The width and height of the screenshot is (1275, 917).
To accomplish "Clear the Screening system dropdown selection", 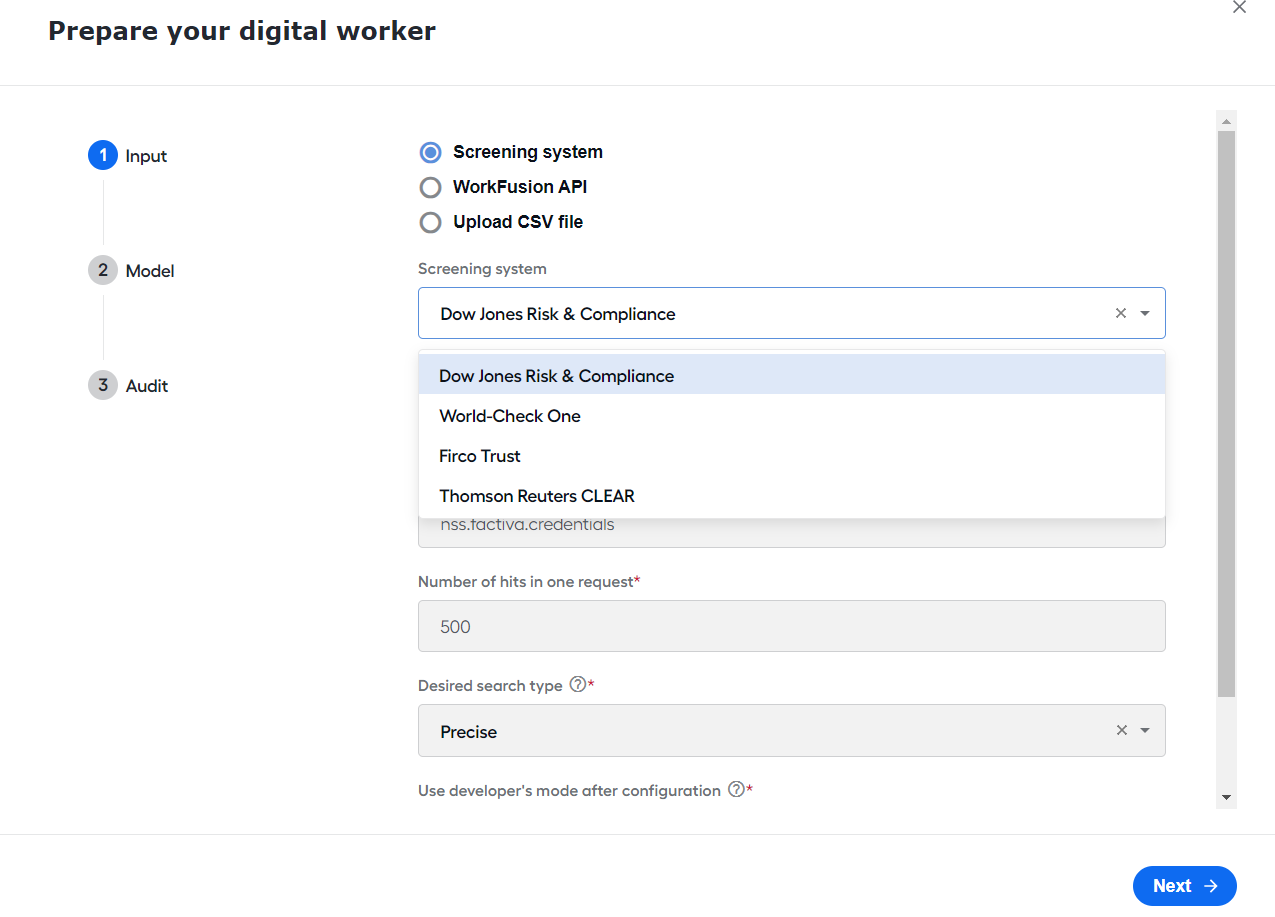I will click(x=1121, y=313).
